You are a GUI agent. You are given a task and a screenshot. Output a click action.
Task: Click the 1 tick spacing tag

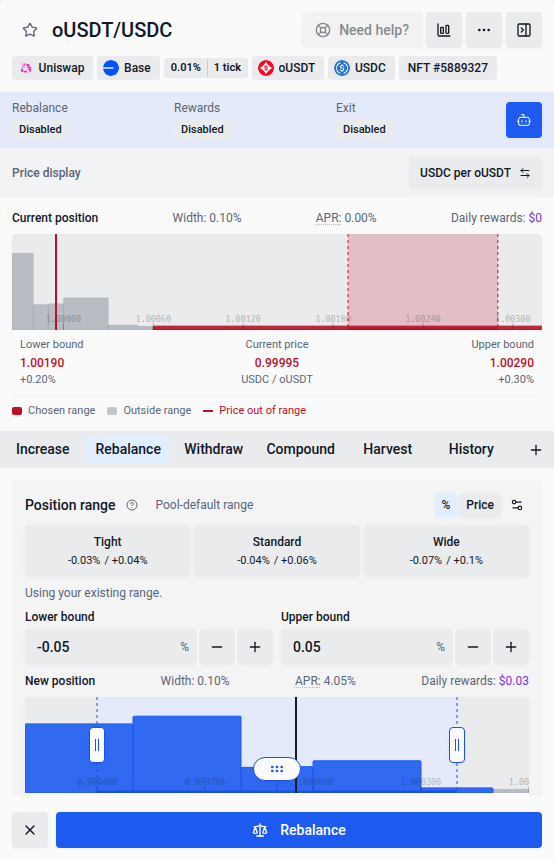coord(228,67)
